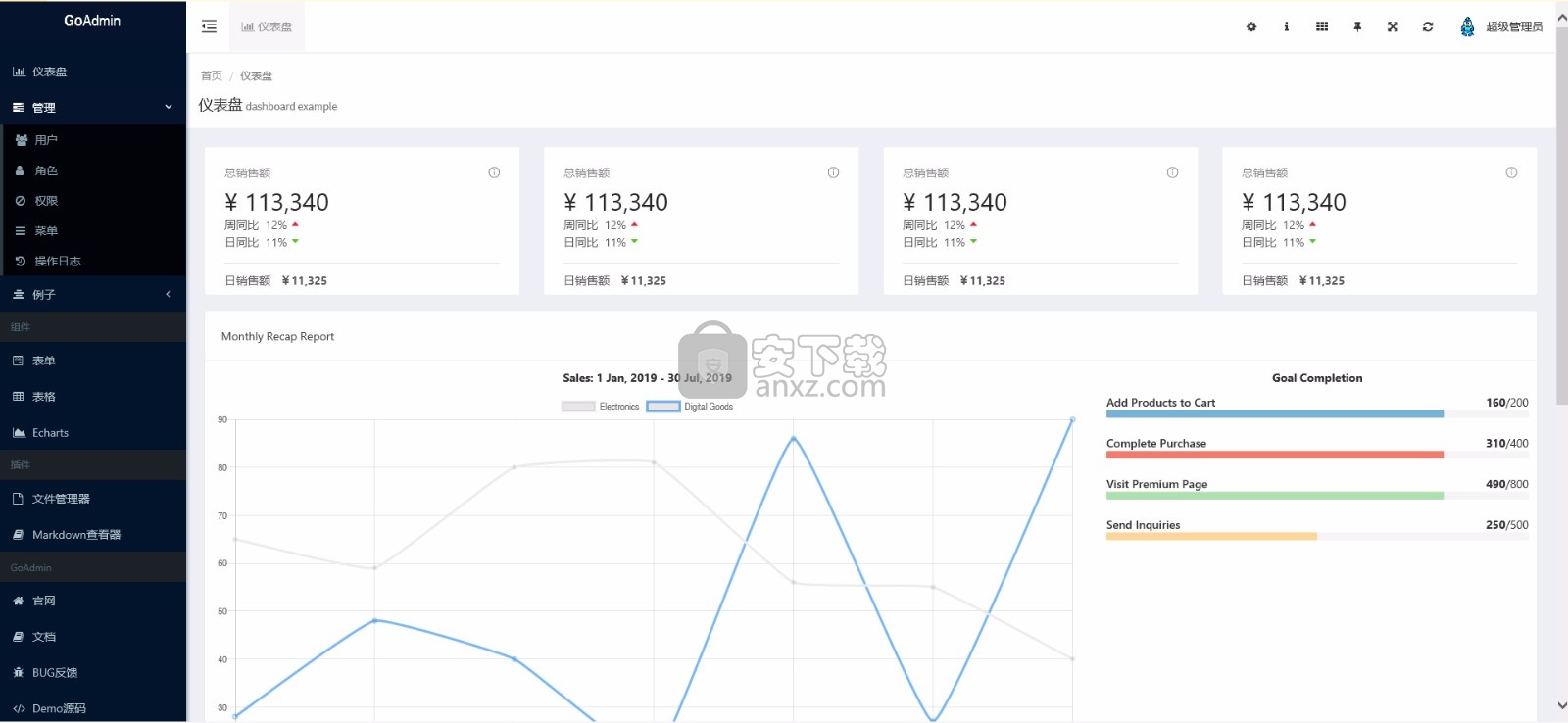Click the Send Inquiries progress bar

[1317, 537]
